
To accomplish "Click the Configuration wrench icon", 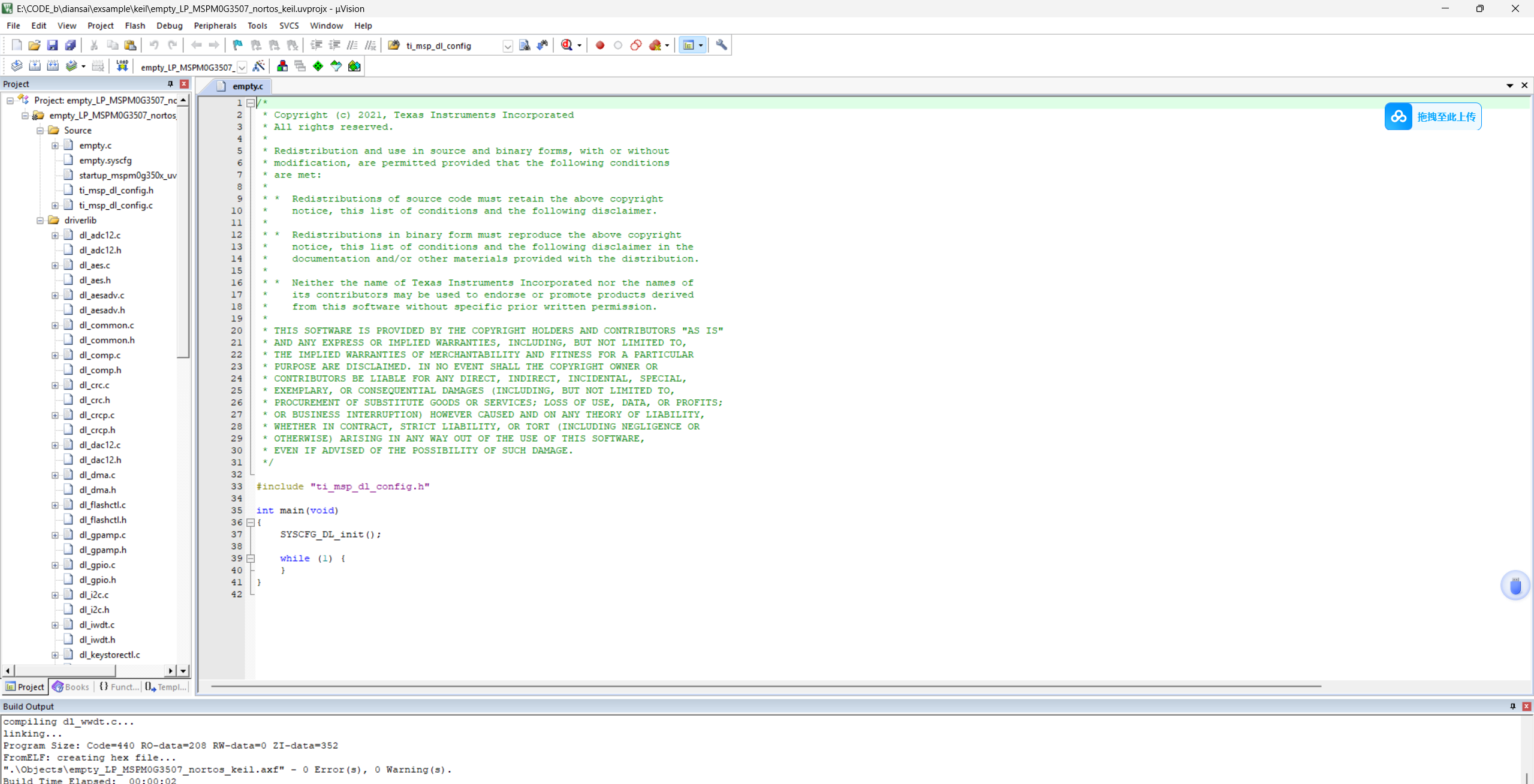I will coord(722,46).
